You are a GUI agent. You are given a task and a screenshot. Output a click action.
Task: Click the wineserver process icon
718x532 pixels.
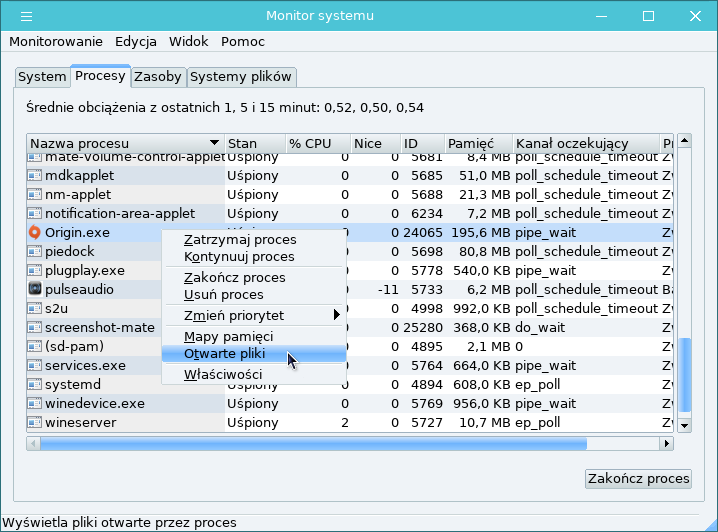click(35, 423)
